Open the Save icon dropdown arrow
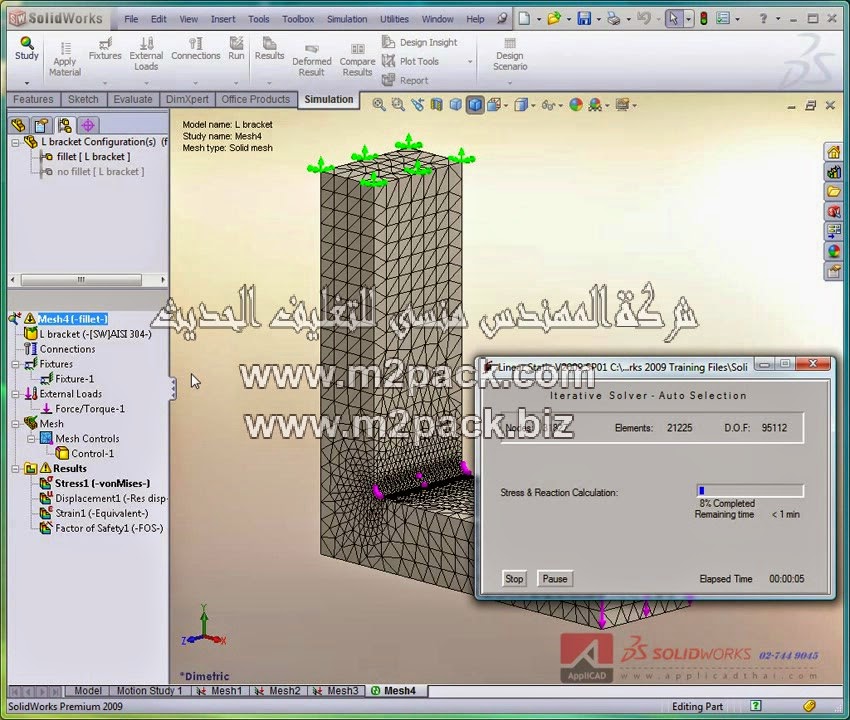Image resolution: width=850 pixels, height=720 pixels. 598,20
